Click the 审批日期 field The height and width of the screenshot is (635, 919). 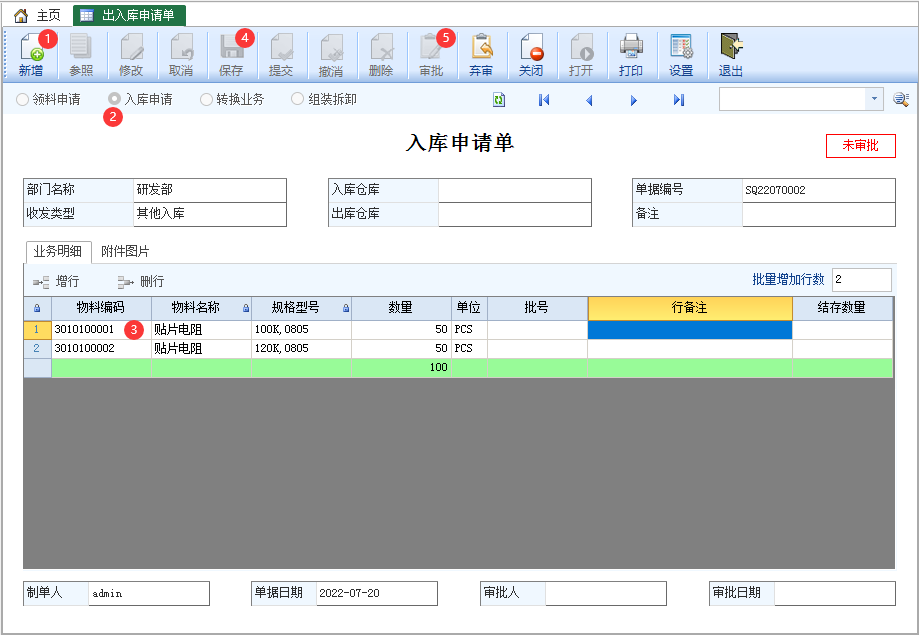click(835, 593)
